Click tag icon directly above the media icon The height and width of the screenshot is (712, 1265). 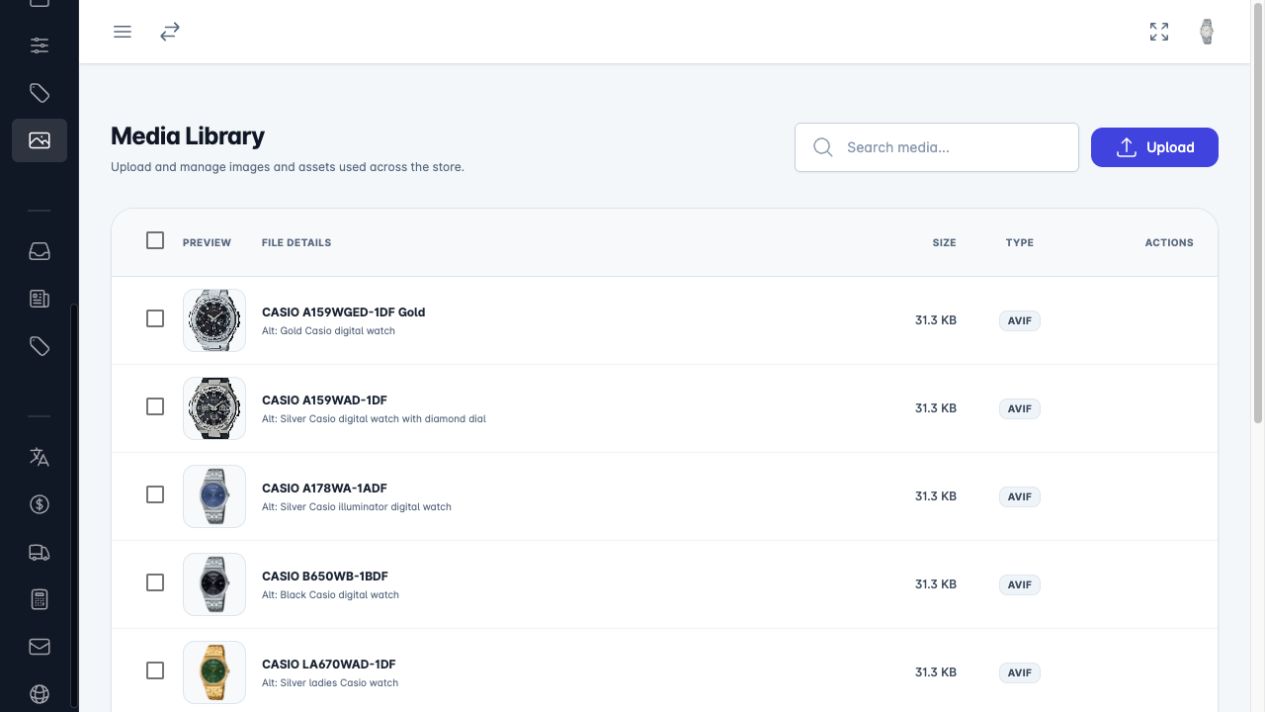[x=39, y=93]
